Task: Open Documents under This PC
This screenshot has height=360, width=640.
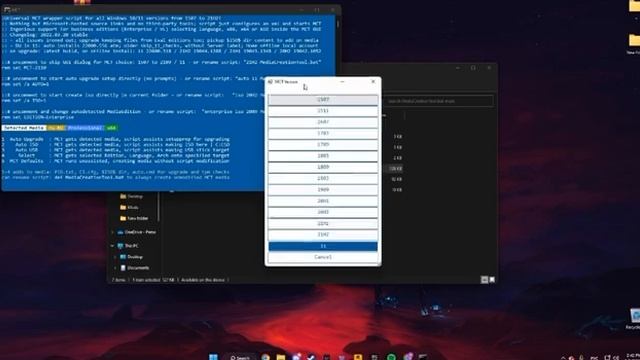Action: 134,268
